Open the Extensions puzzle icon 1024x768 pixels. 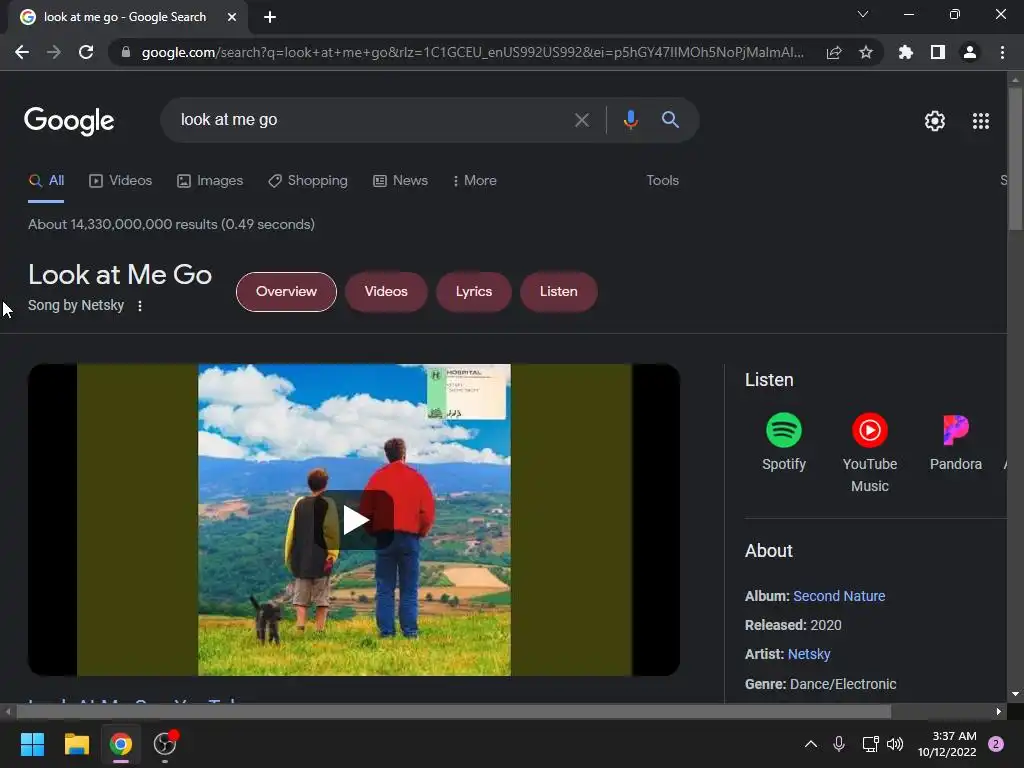tap(906, 52)
